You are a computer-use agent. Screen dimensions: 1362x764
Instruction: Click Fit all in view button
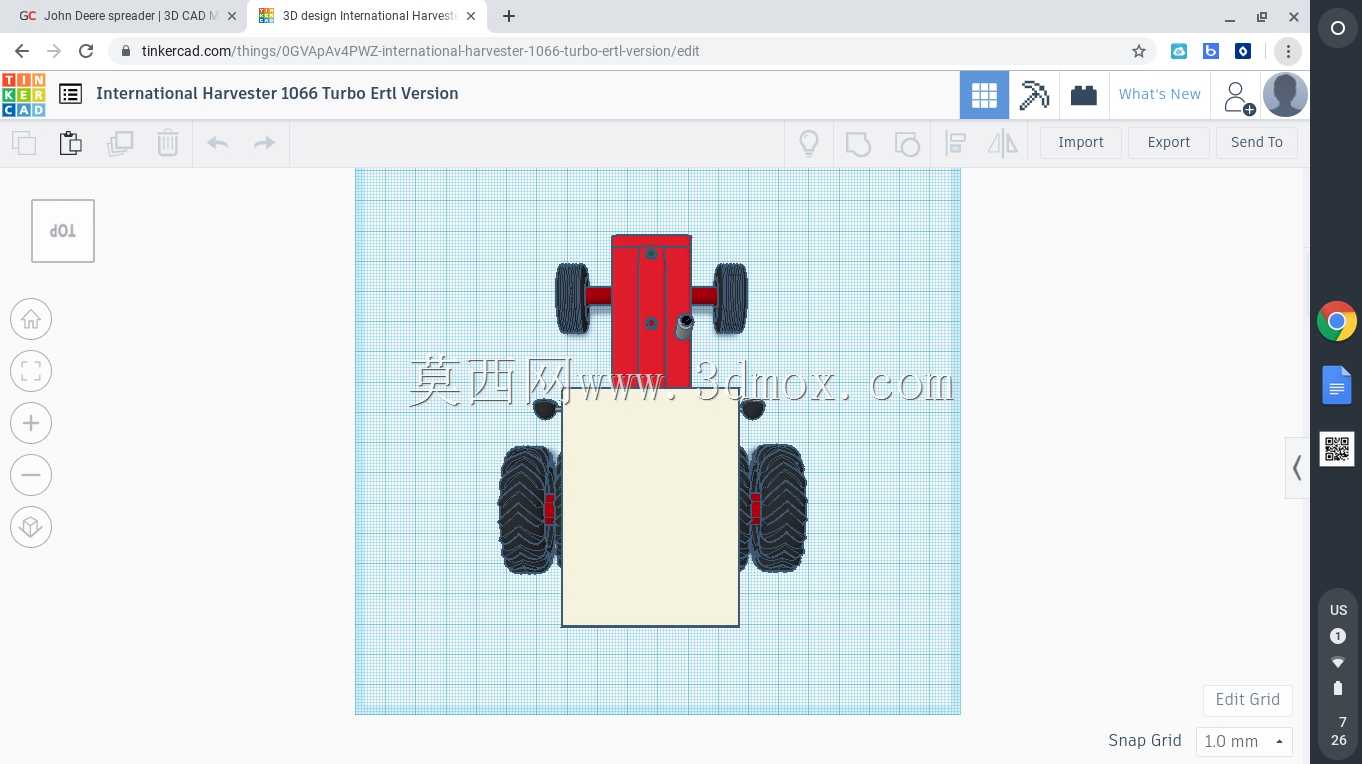(31, 371)
